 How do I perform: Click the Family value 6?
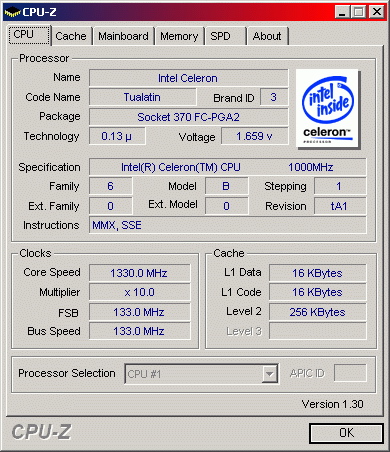[x=111, y=186]
